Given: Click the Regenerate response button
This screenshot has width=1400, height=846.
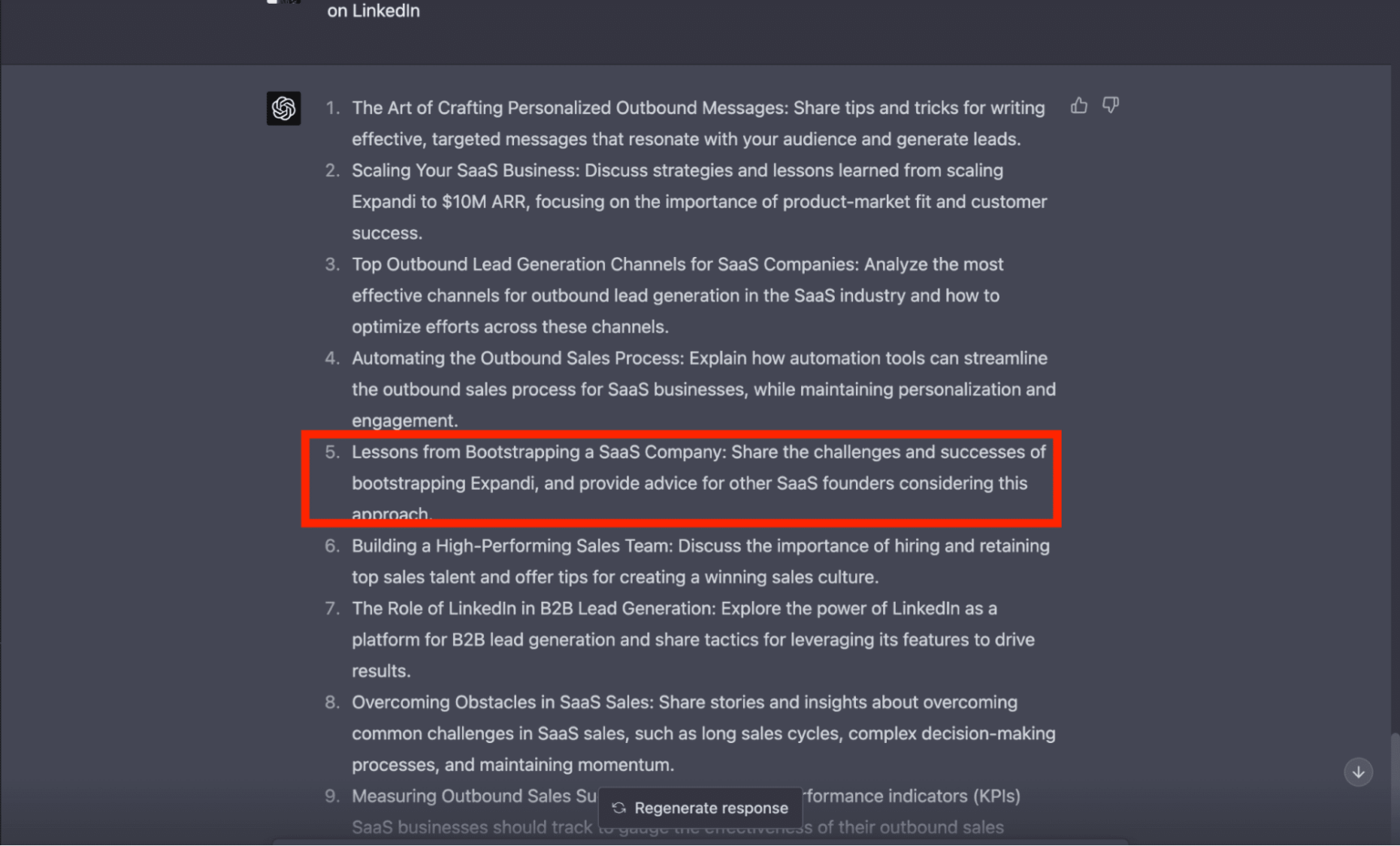Looking at the screenshot, I should [x=700, y=808].
